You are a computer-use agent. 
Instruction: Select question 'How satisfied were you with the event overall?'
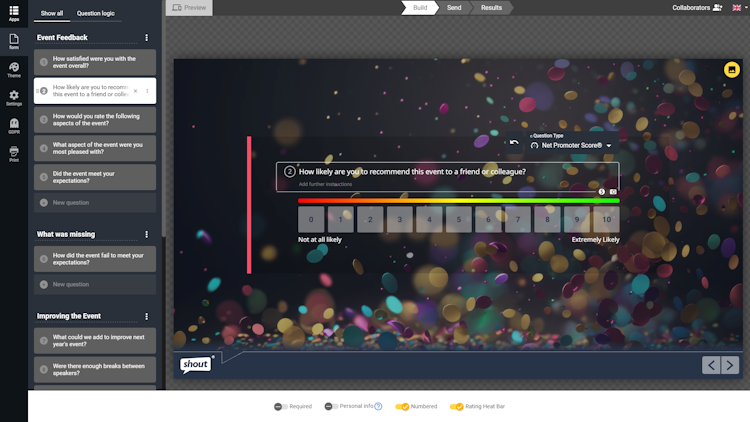pyautogui.click(x=95, y=62)
